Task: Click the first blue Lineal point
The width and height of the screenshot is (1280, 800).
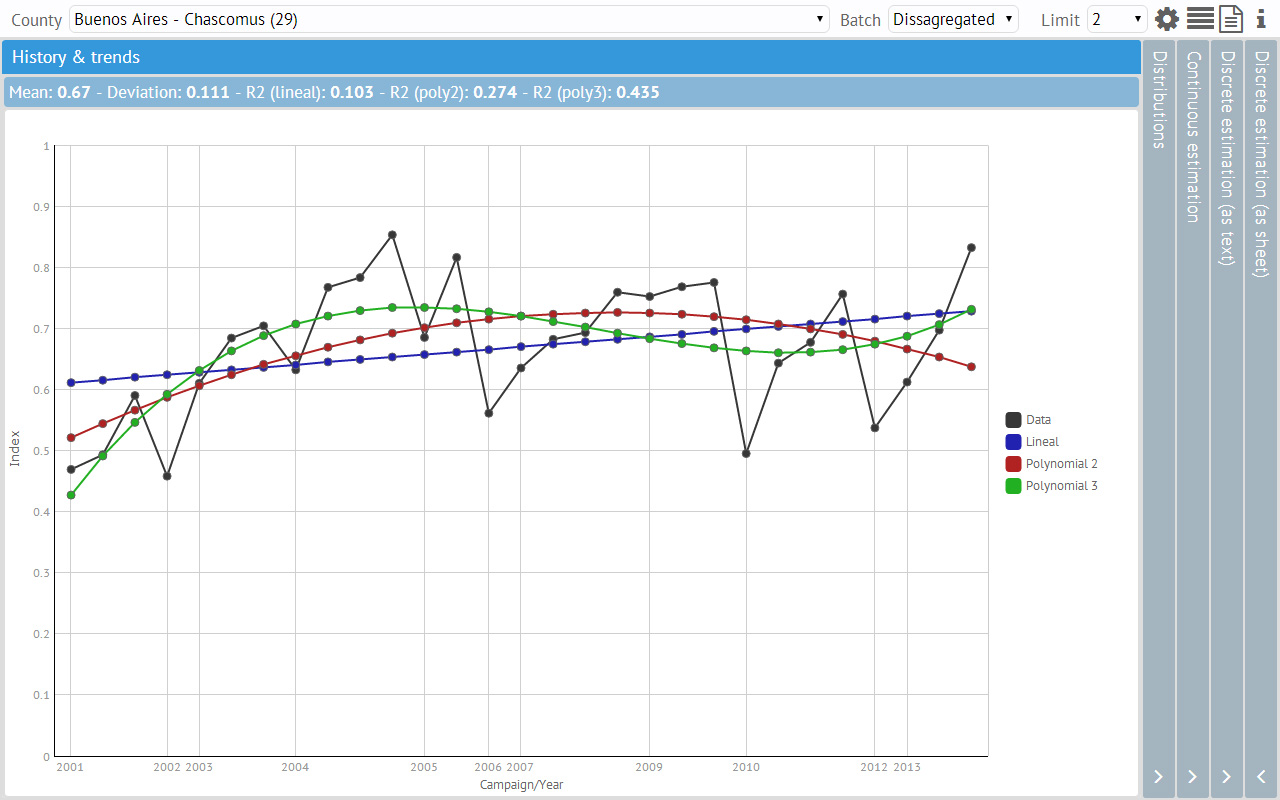Action: [x=71, y=382]
